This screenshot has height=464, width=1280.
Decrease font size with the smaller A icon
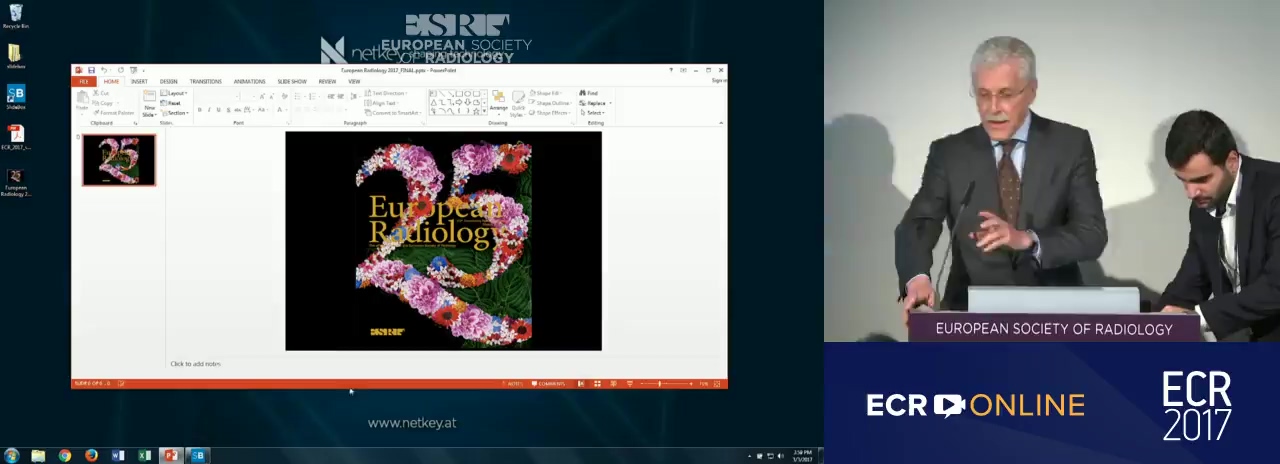point(272,96)
